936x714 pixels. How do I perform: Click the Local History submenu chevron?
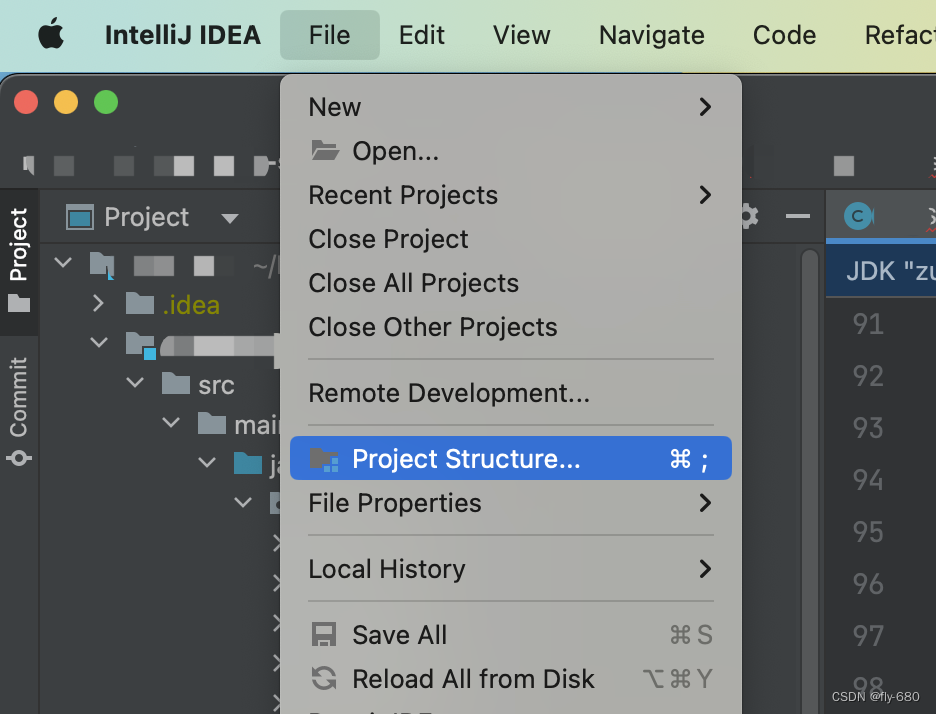pos(705,569)
